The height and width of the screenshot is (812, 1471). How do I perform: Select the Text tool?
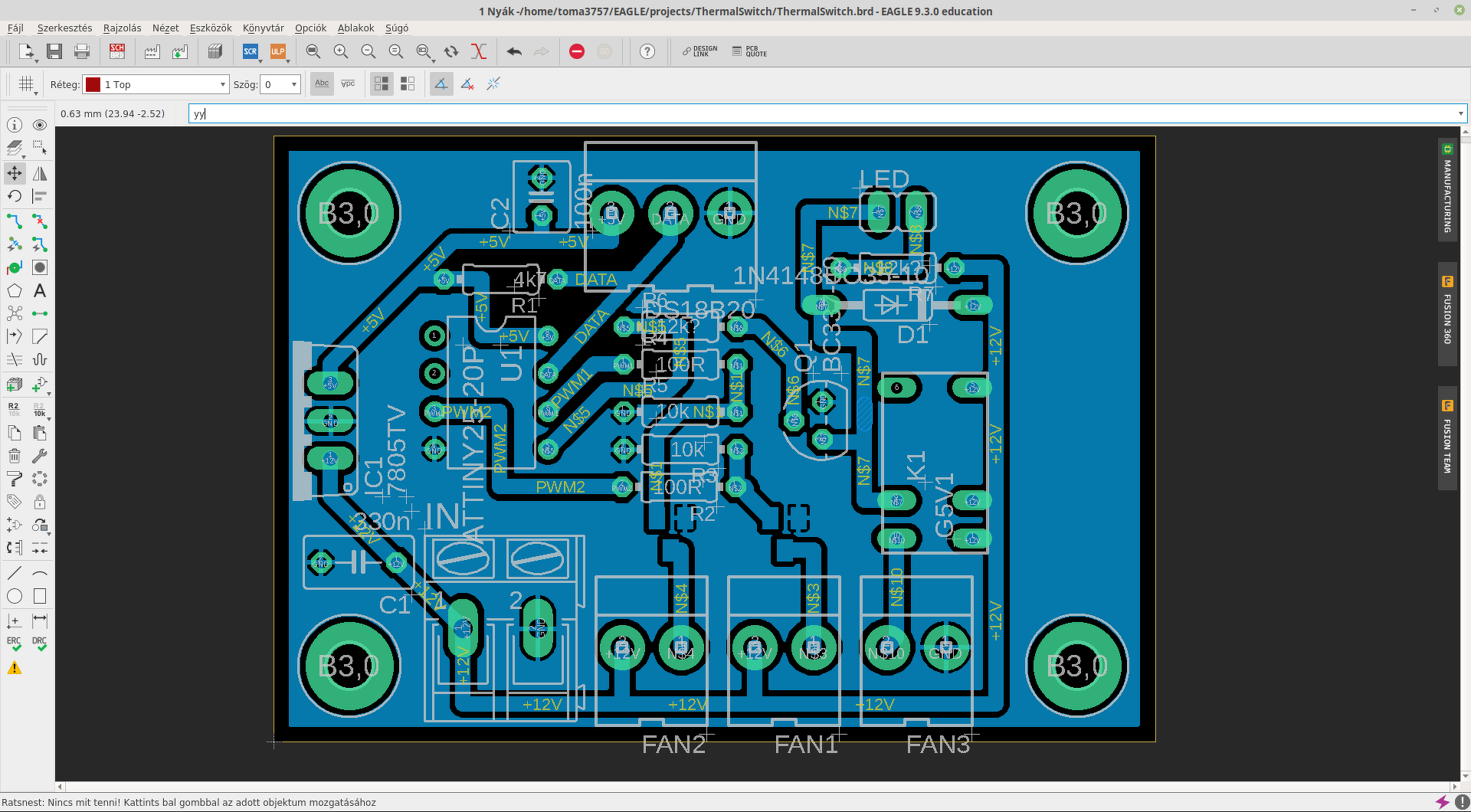tap(40, 290)
